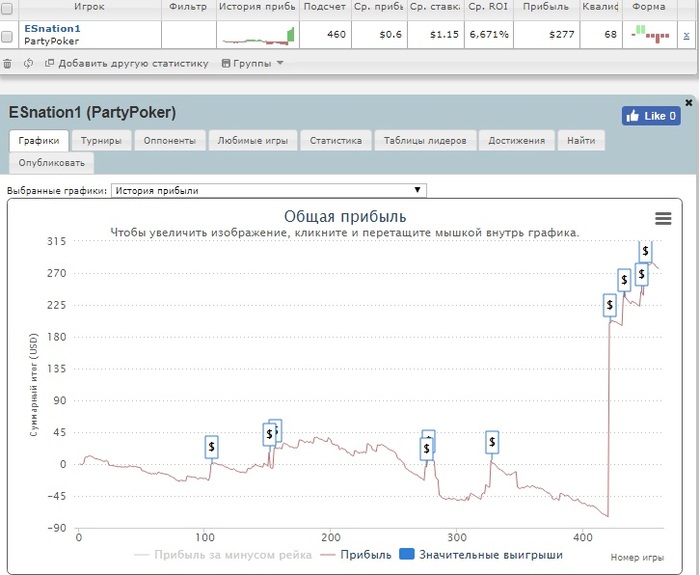Tick the ESnation1 row checkbox
This screenshot has height=575, width=700.
tap(7, 36)
